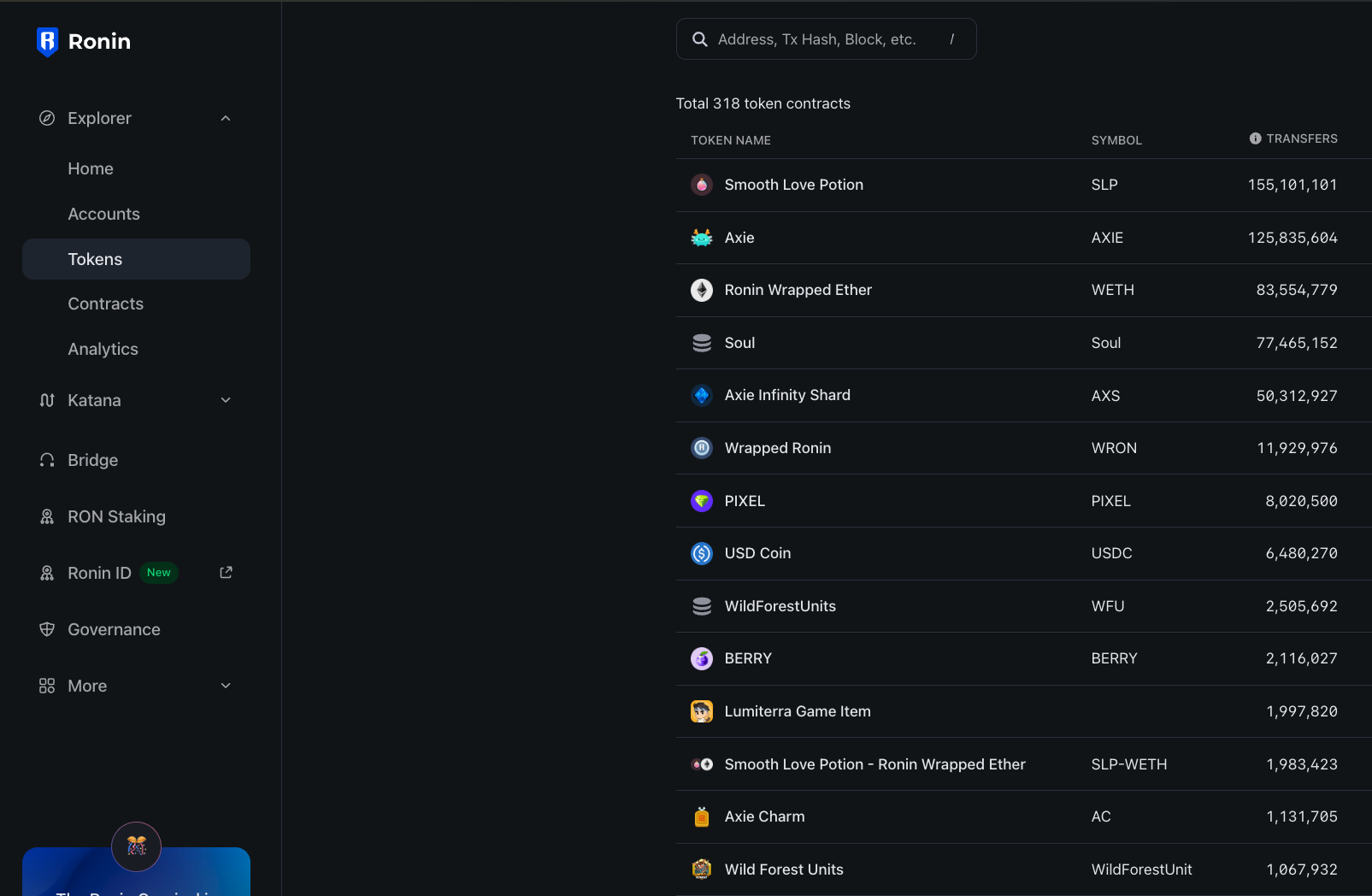
Task: Click the Lumiterra Game Item icon
Action: pos(702,711)
